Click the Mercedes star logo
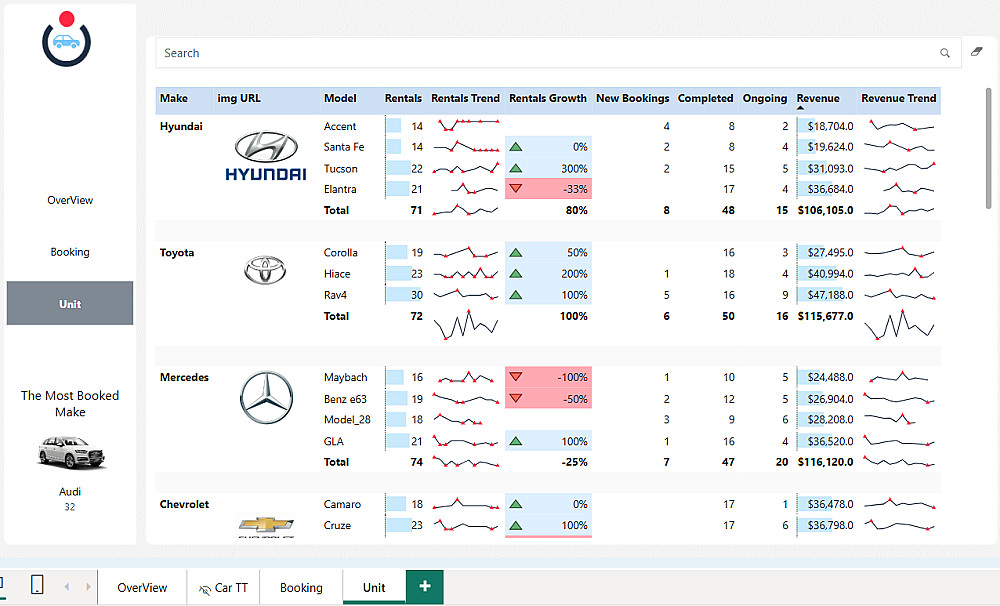The width and height of the screenshot is (1000, 606). pos(267,397)
